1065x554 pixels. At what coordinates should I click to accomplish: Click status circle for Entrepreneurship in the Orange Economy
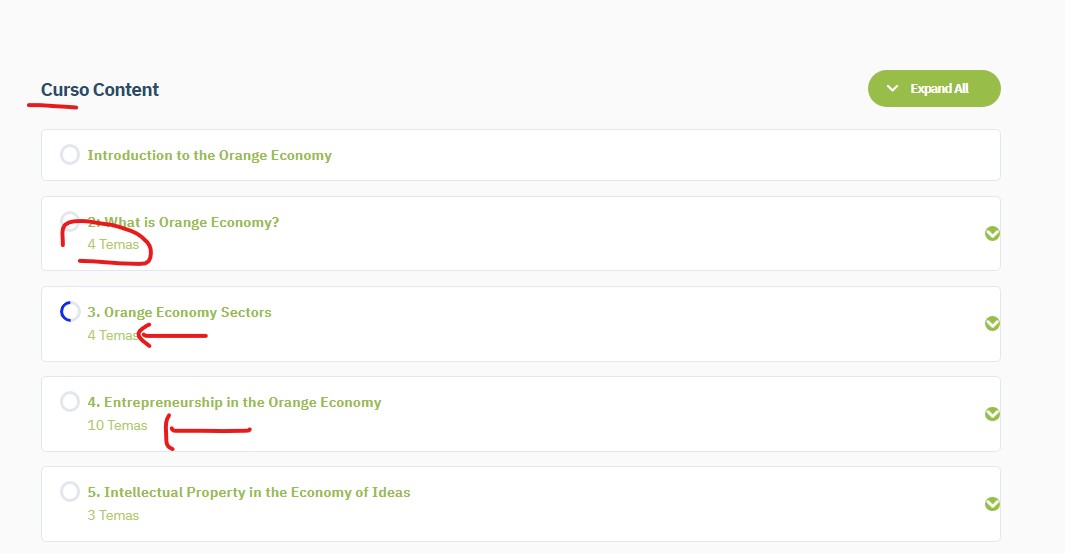tap(70, 401)
